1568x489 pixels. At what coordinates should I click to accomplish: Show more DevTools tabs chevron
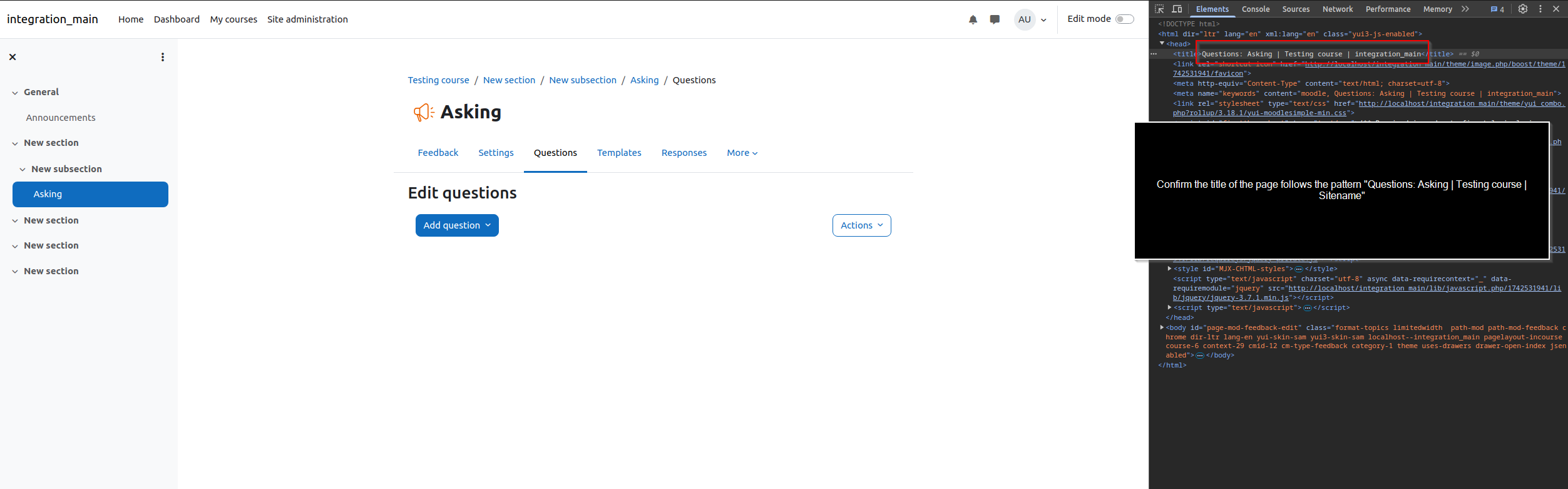(x=1465, y=9)
